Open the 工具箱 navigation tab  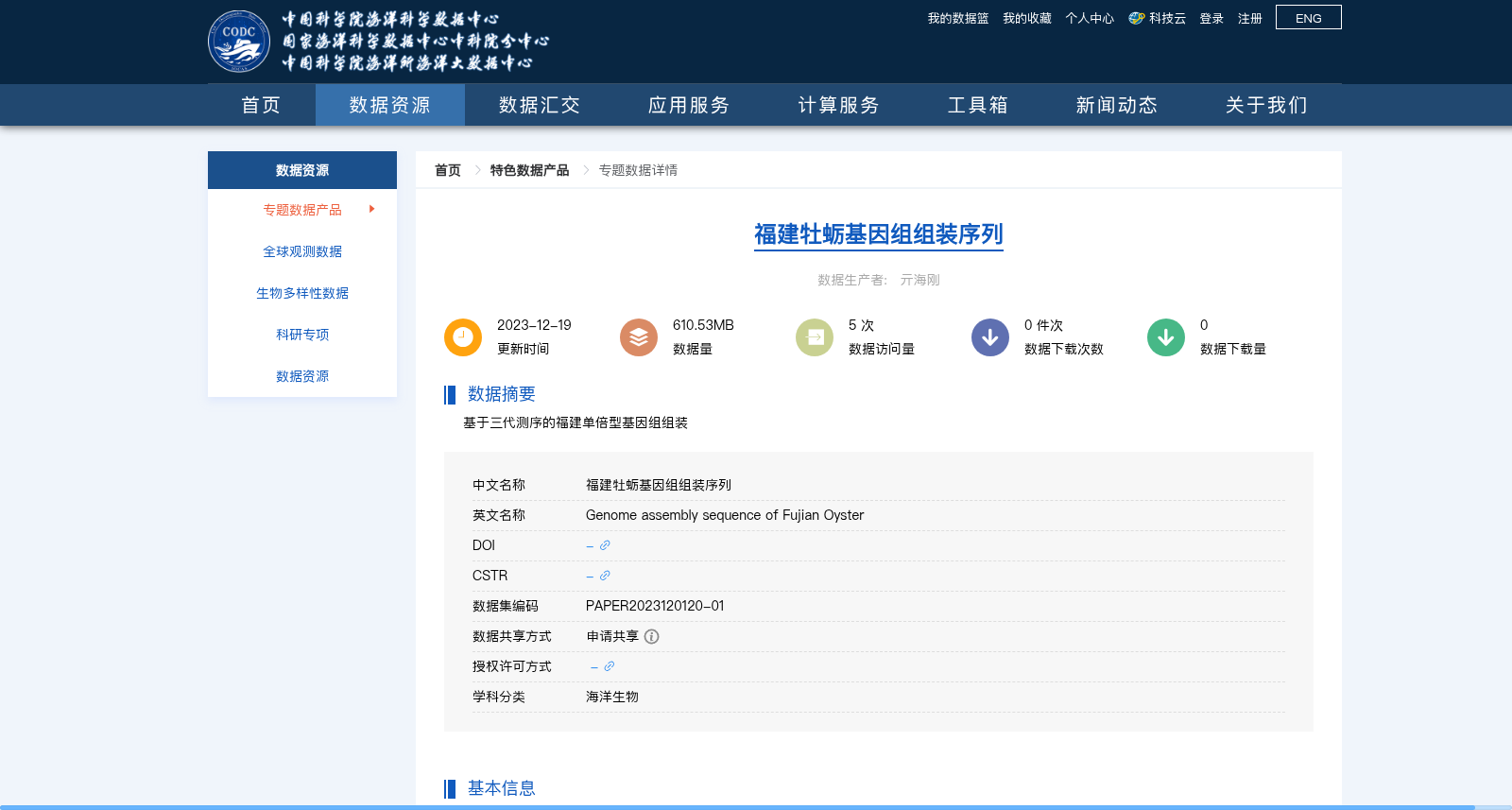(978, 105)
